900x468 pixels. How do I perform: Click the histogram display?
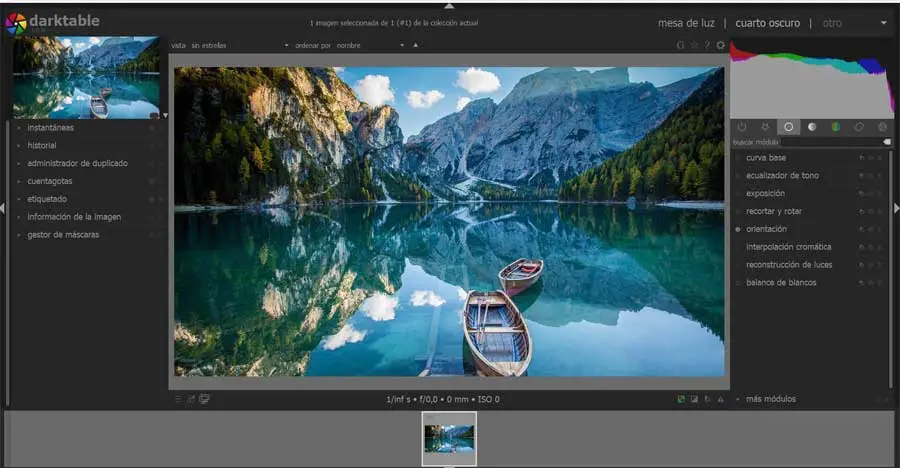(x=812, y=79)
